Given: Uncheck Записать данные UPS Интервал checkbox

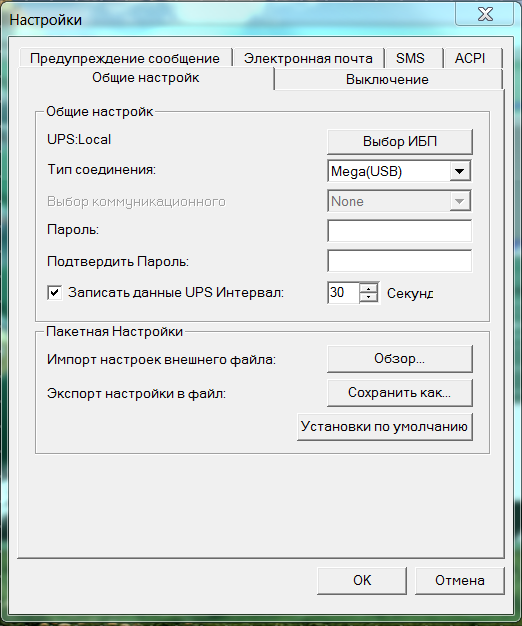Looking at the screenshot, I should coord(55,293).
